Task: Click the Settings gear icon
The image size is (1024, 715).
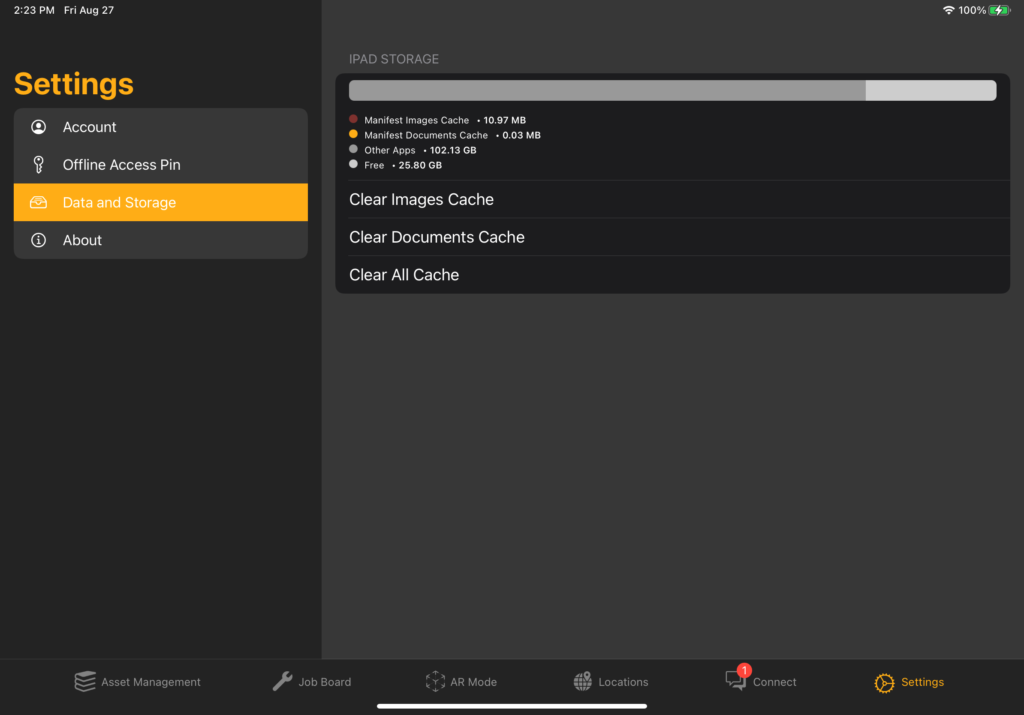Action: coord(884,683)
